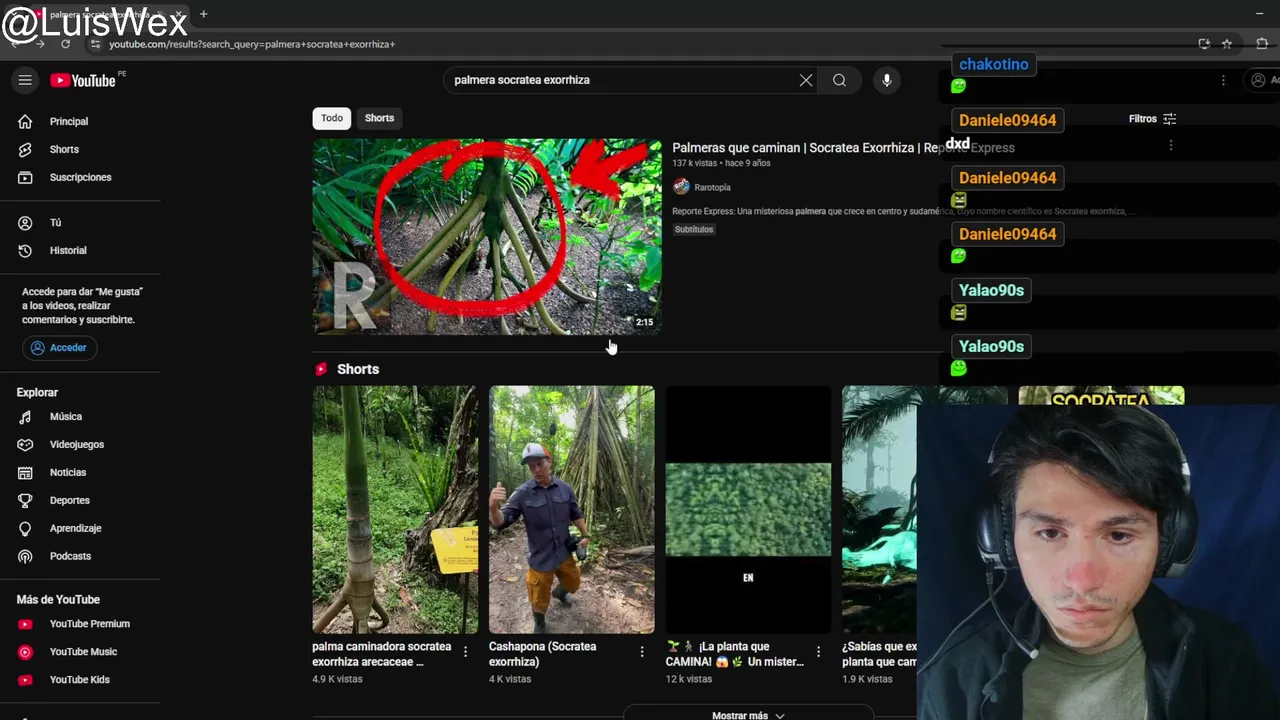Run search with magnifying glass button
This screenshot has height=720, width=1280.
click(840, 80)
